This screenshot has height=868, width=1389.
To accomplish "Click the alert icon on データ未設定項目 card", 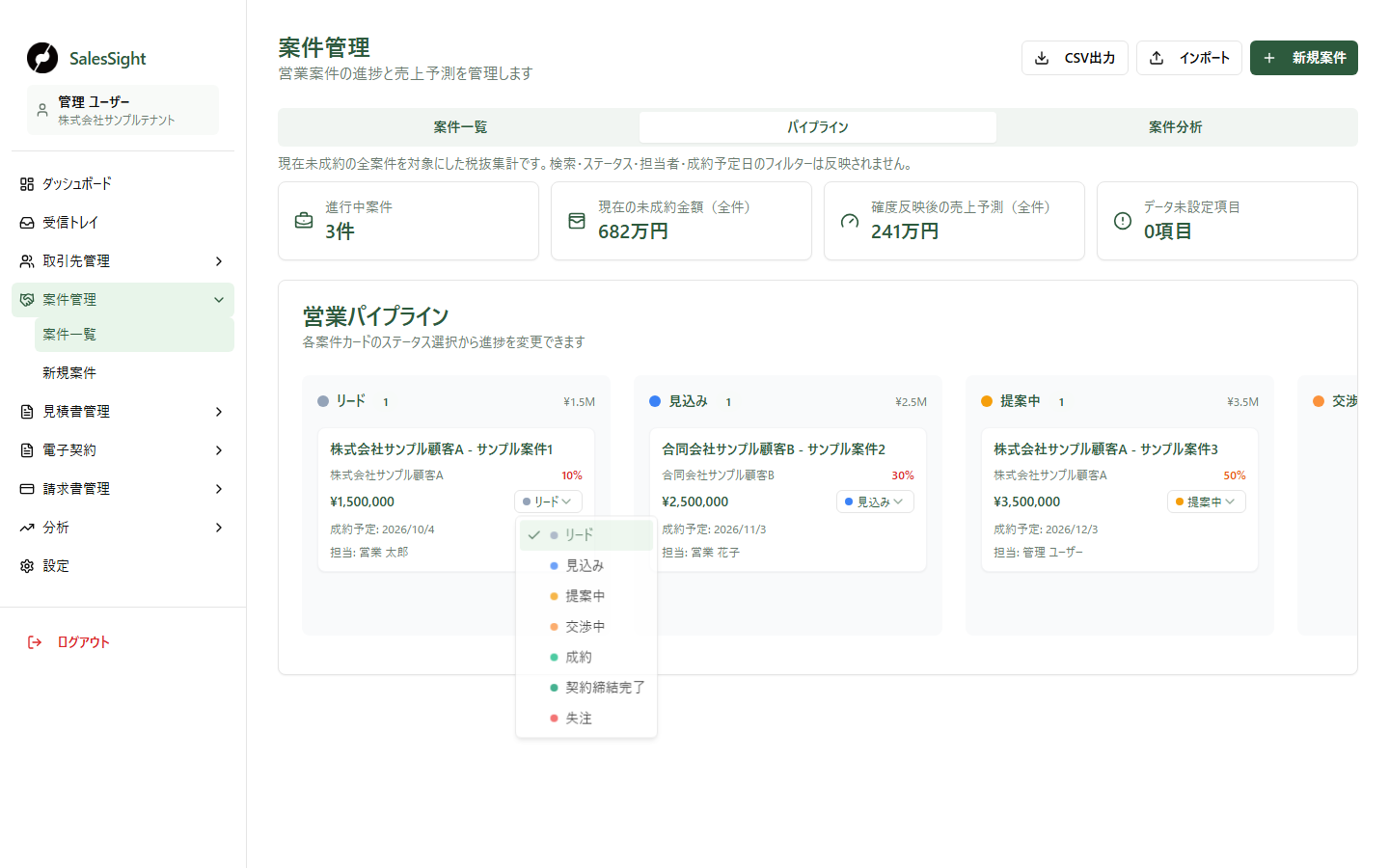I will 1123,221.
